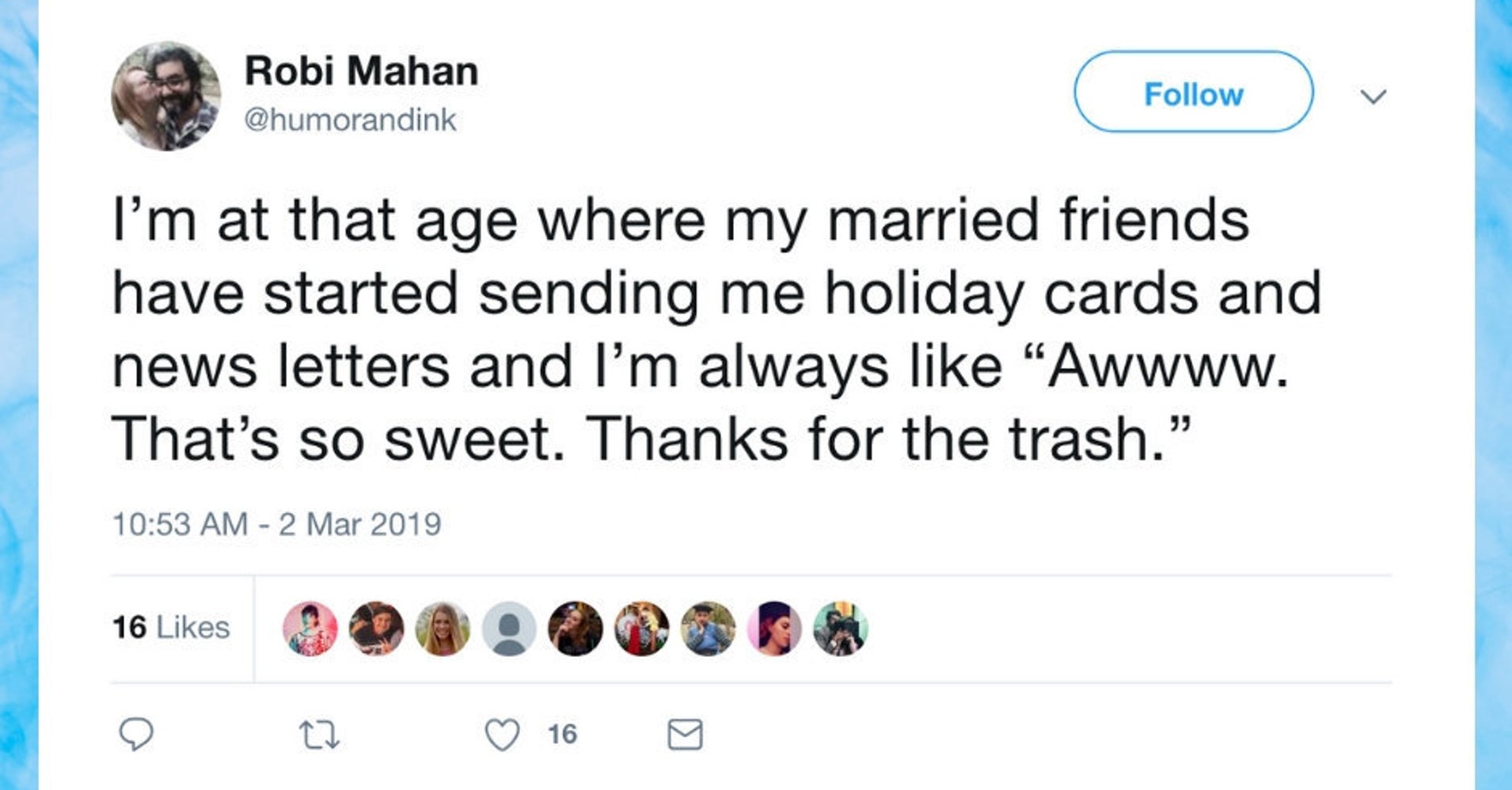Open the 10:53 AM - 2 Mar 2019 timestamp
The width and height of the screenshot is (1512, 790).
coord(276,524)
